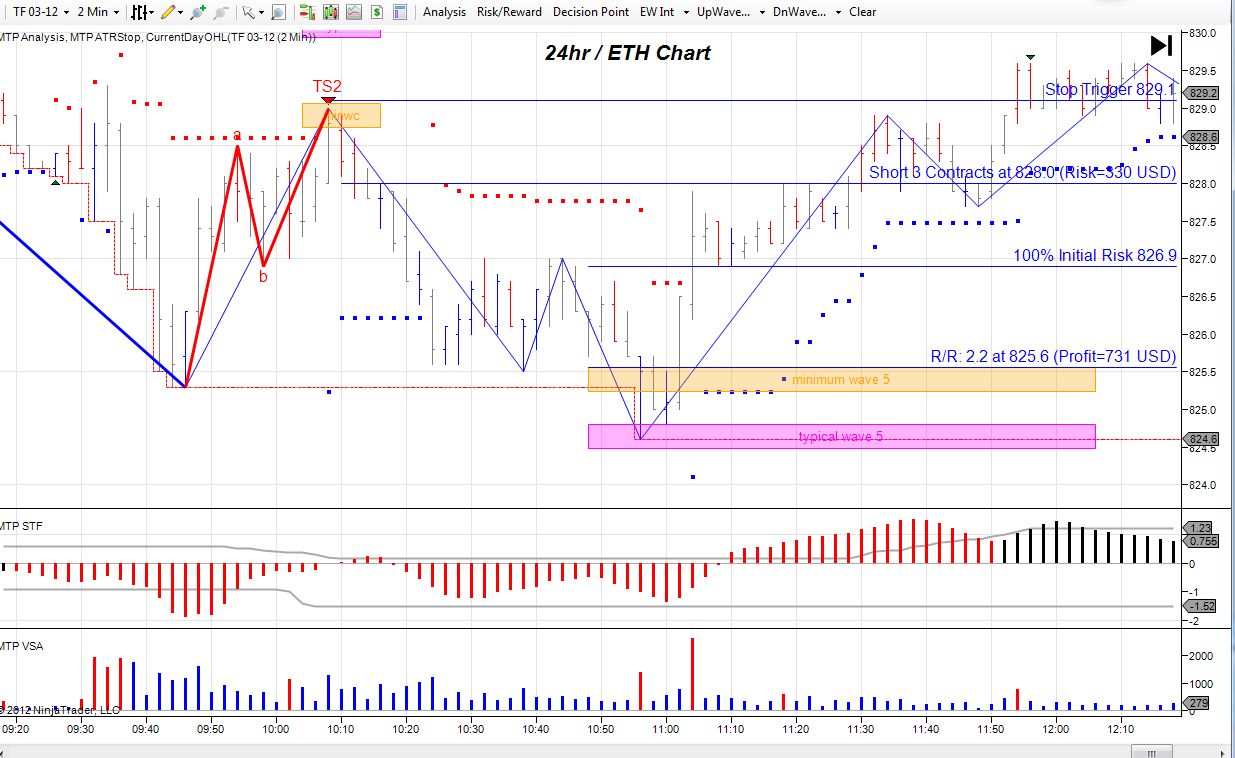Screen dimensions: 1235x758
Task: Click the 830.0 price axis label
Action: tap(1203, 33)
